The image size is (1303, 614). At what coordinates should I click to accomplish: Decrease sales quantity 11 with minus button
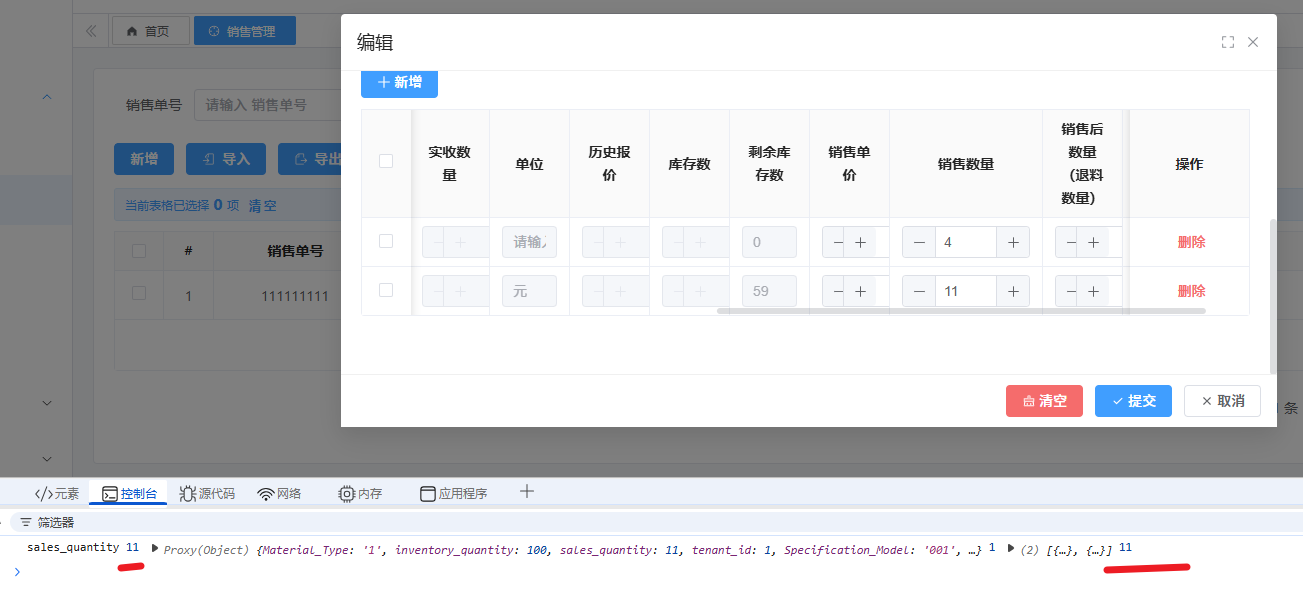[919, 291]
